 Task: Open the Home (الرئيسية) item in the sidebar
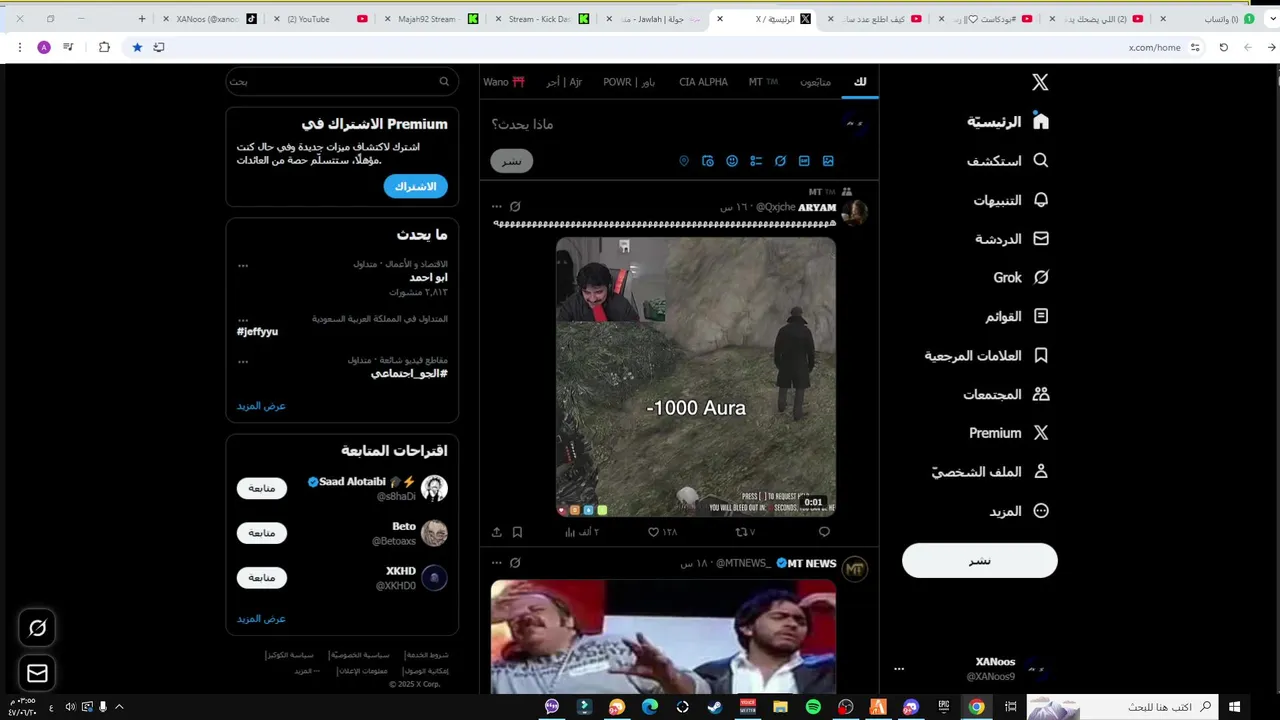(1007, 122)
